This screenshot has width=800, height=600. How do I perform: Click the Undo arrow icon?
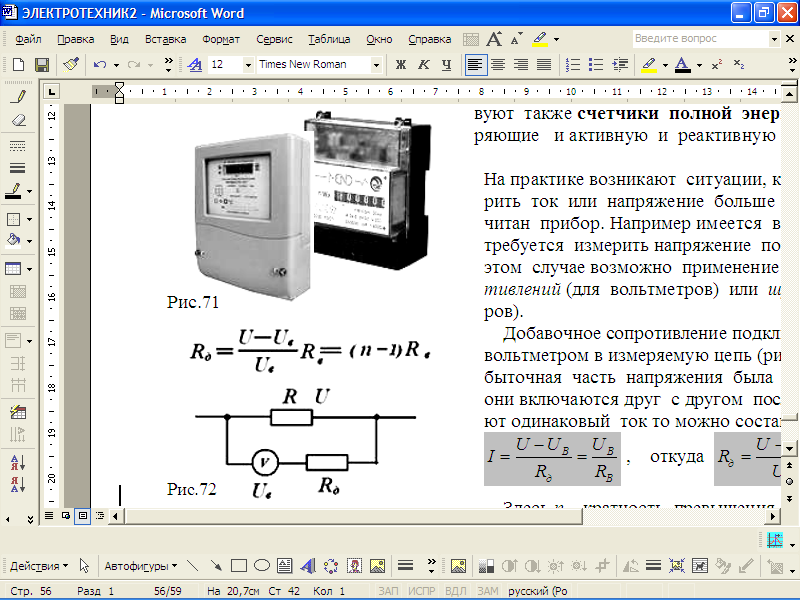pyautogui.click(x=100, y=65)
